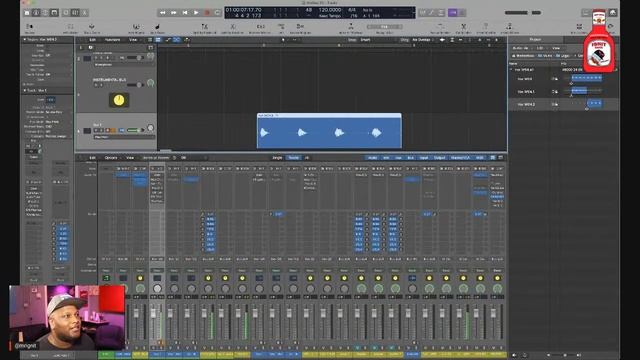640x360 pixels.
Task: Collapse the Vox WEA audio file row
Action: pos(511,70)
